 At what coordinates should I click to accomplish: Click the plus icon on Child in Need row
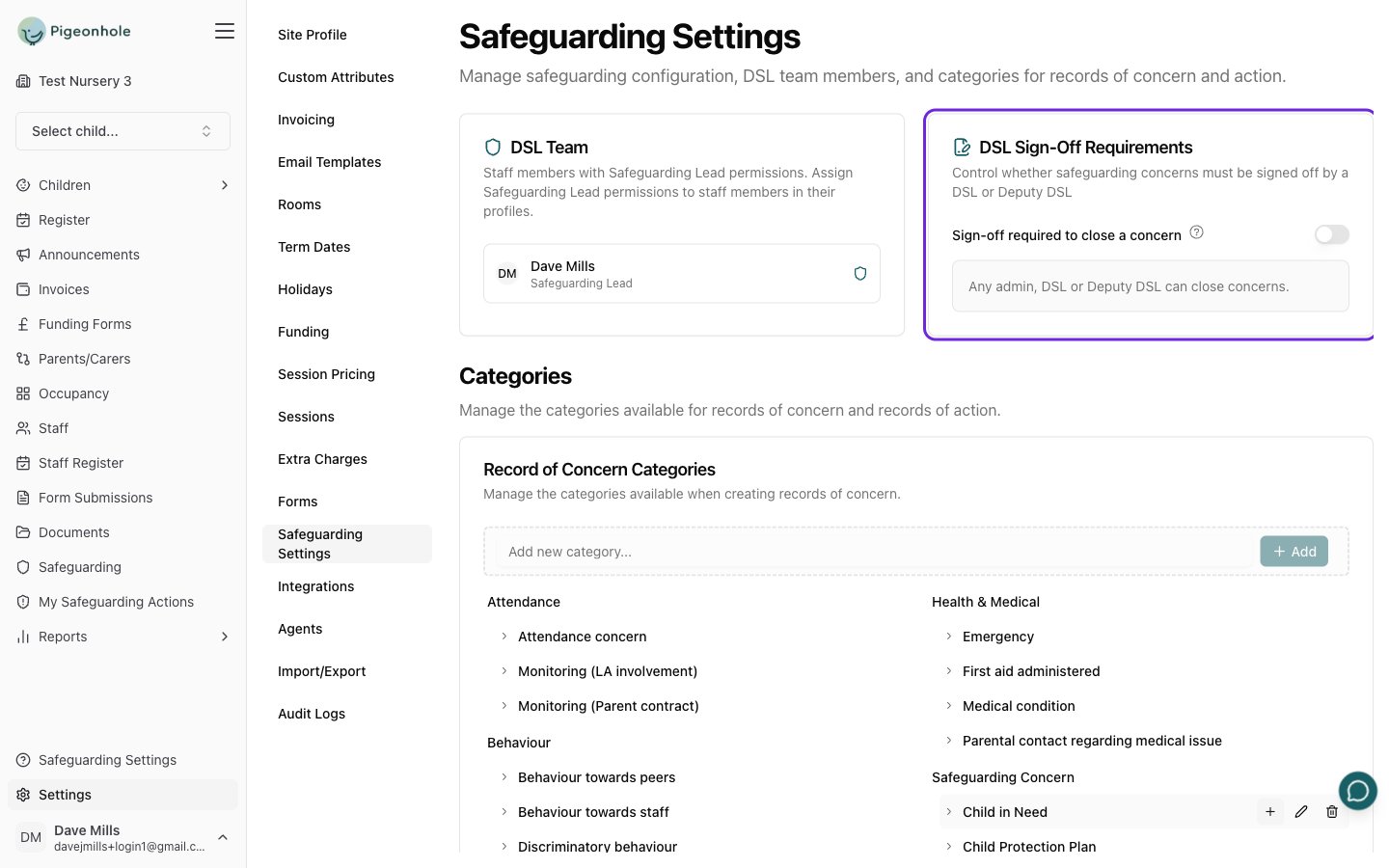point(1270,812)
